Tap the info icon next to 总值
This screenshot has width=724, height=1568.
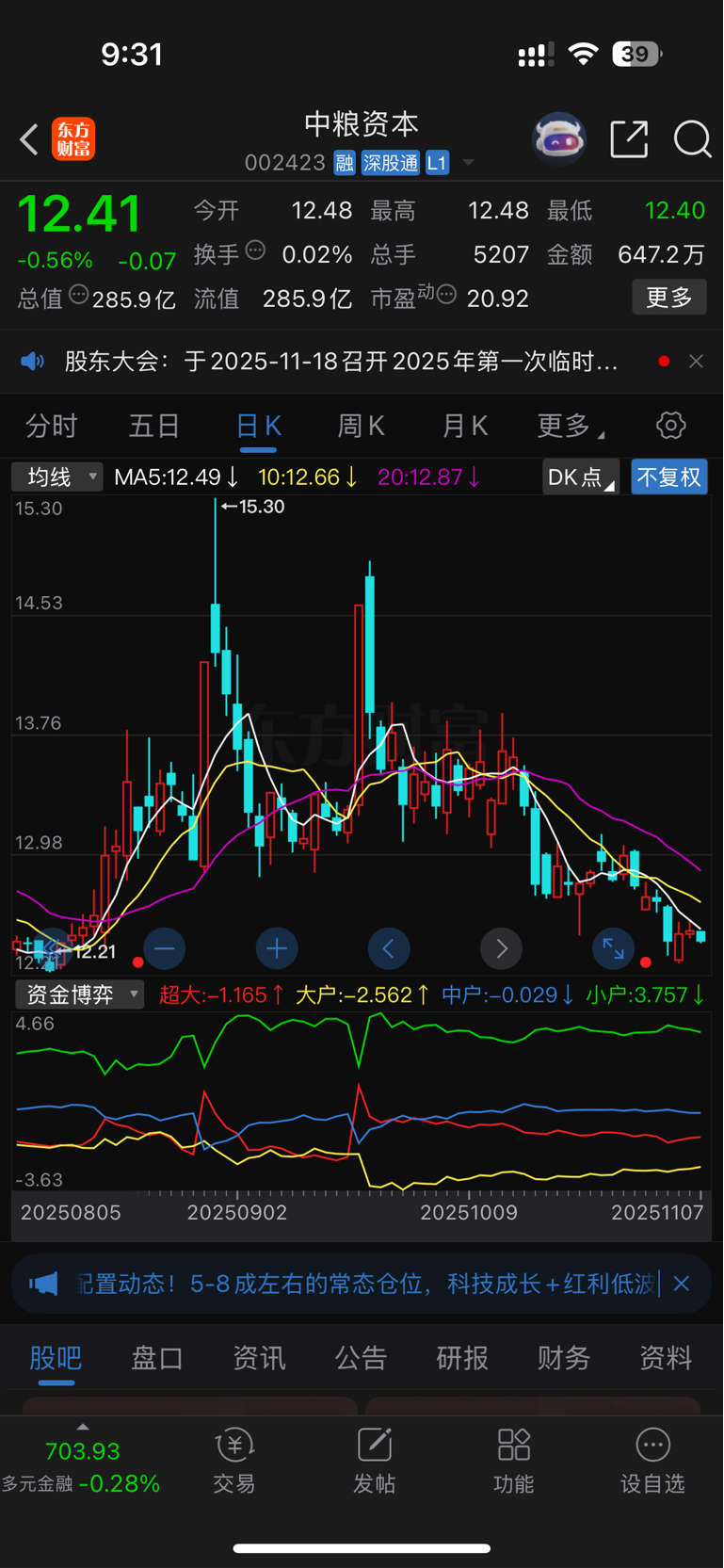point(79,295)
